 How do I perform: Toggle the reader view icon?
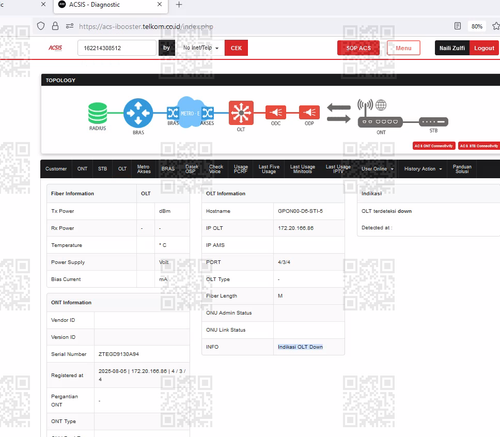click(x=458, y=26)
